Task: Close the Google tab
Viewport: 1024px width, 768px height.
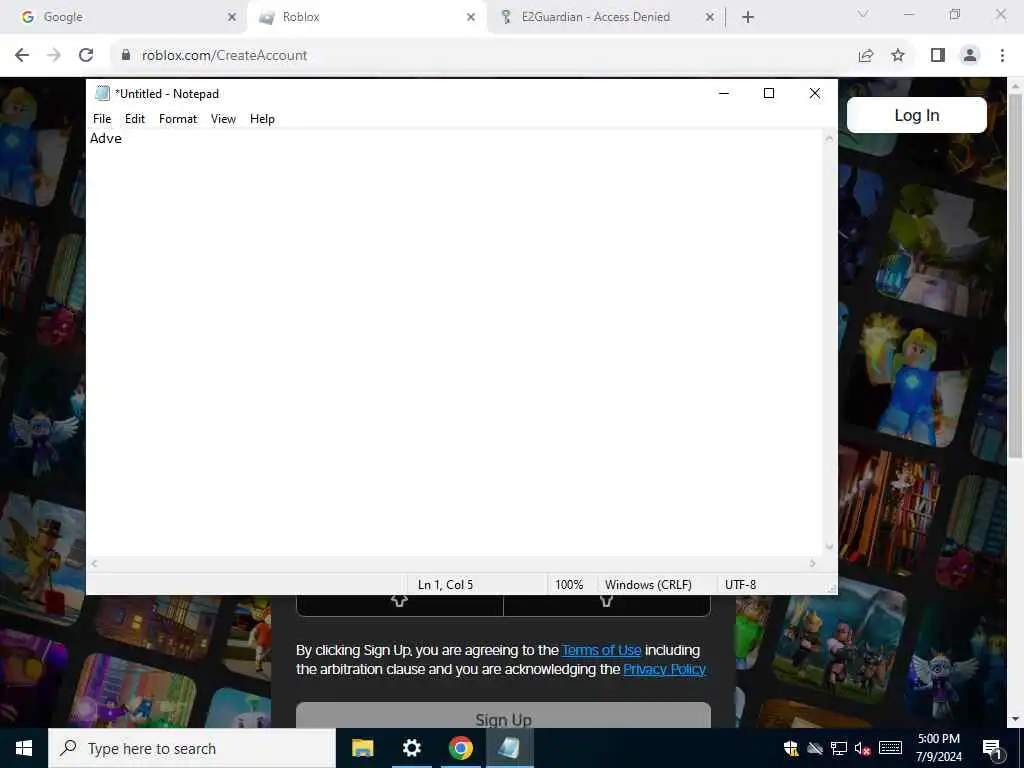Action: click(231, 17)
